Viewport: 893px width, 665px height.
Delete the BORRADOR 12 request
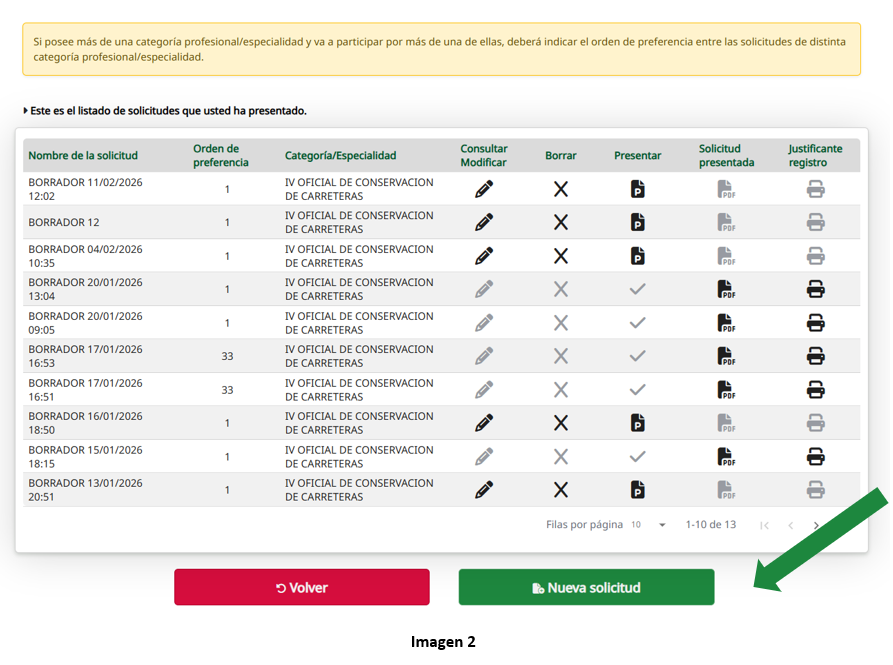tap(561, 222)
